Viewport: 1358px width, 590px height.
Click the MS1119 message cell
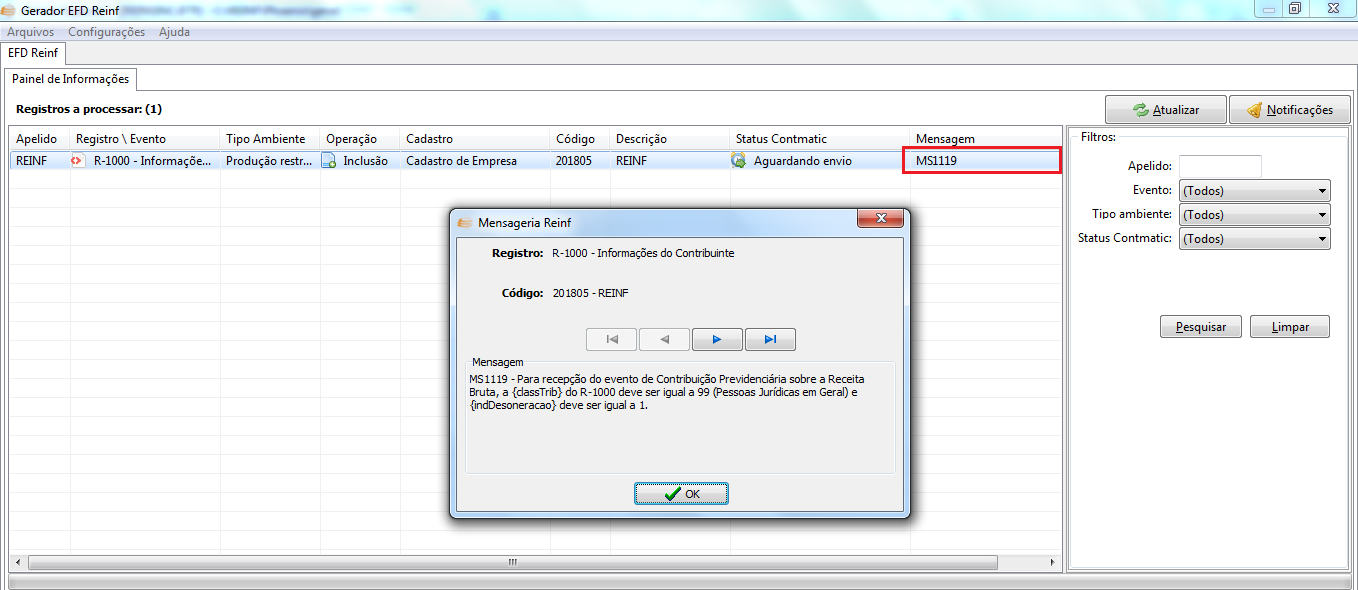pos(982,160)
